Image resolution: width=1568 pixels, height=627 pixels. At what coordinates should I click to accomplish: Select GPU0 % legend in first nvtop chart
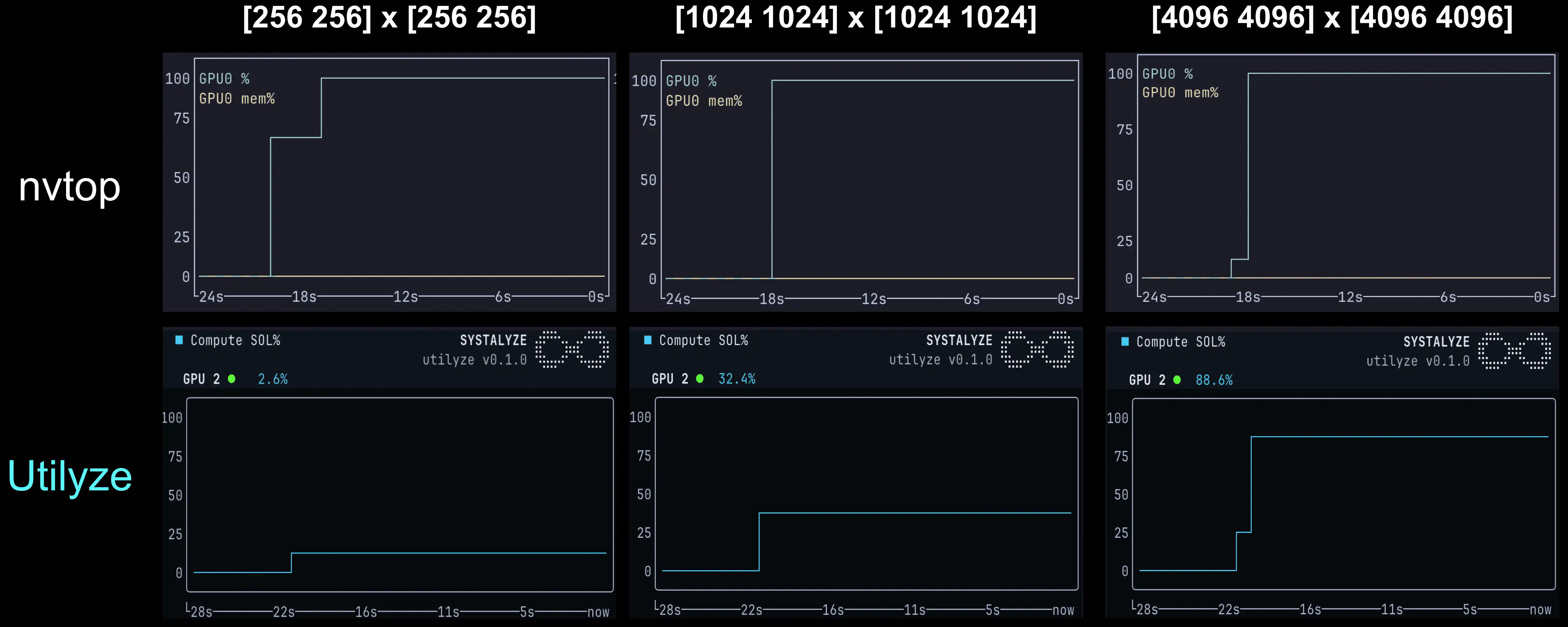pyautogui.click(x=224, y=78)
